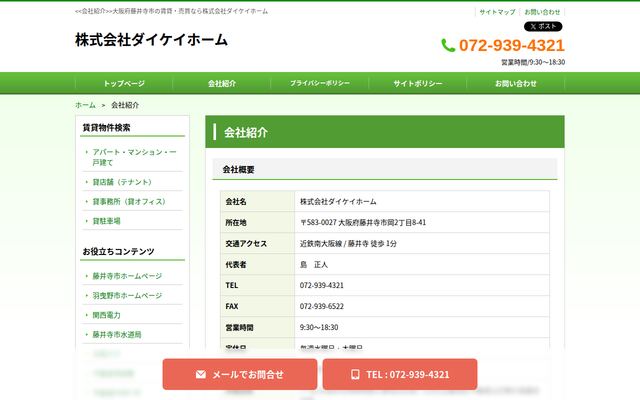The width and height of the screenshot is (640, 400).
Task: Click the 所在地 table label
Action: [236, 222]
